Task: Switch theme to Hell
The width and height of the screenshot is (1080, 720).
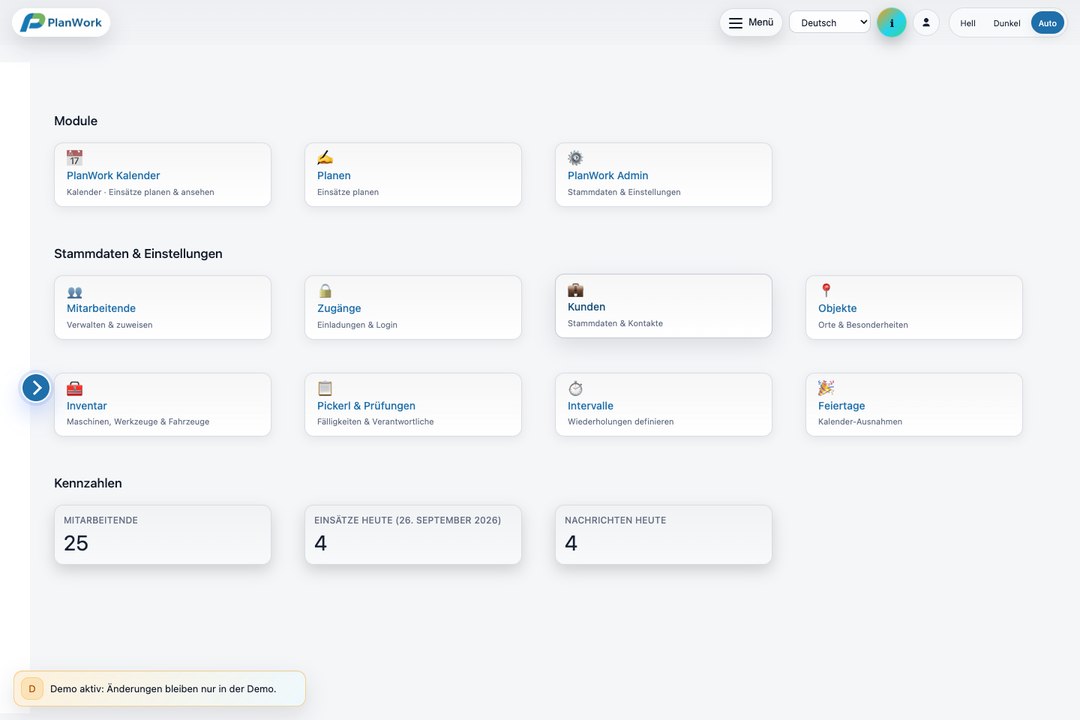Action: 968,23
